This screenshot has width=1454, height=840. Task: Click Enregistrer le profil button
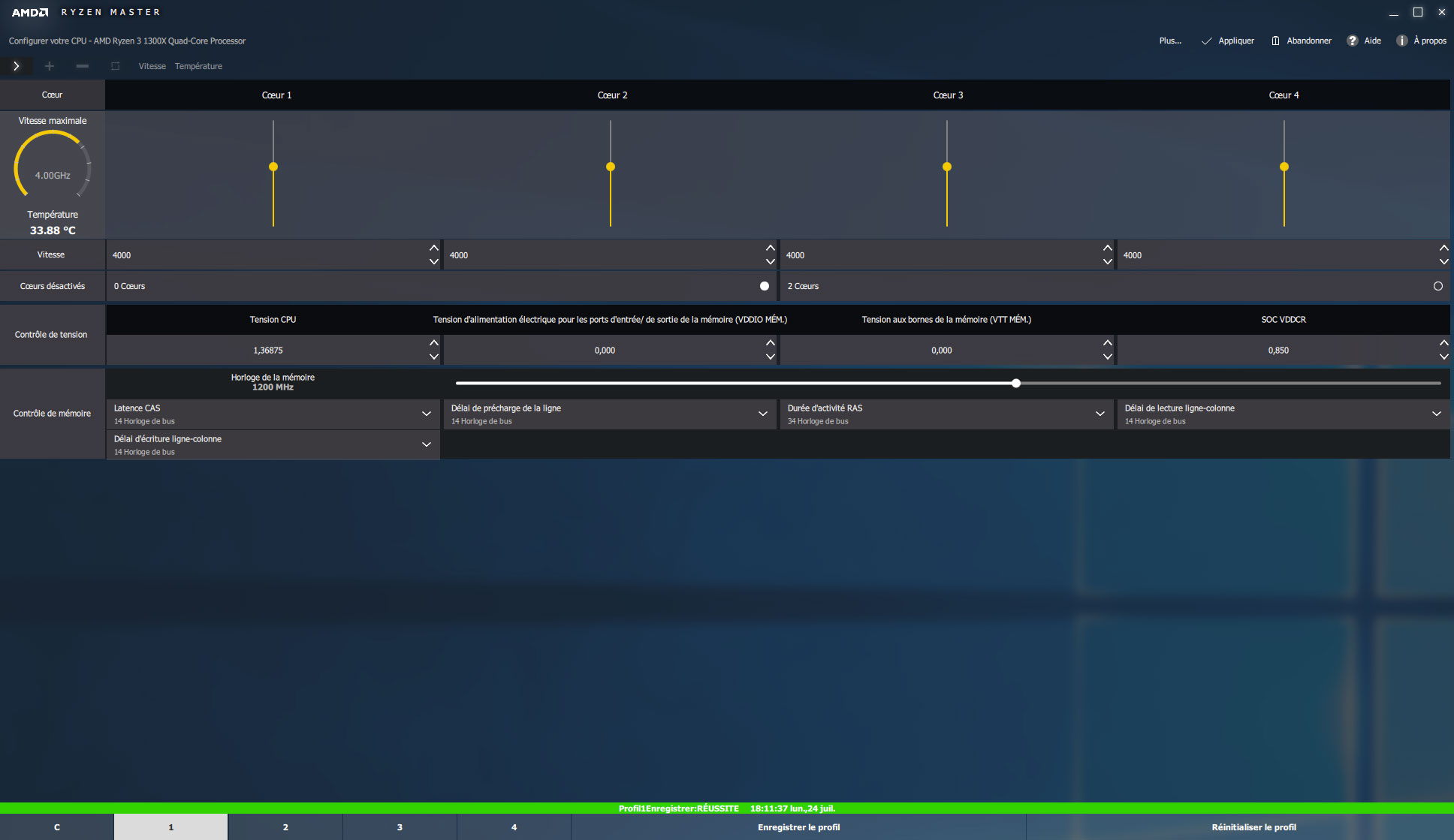(x=798, y=827)
